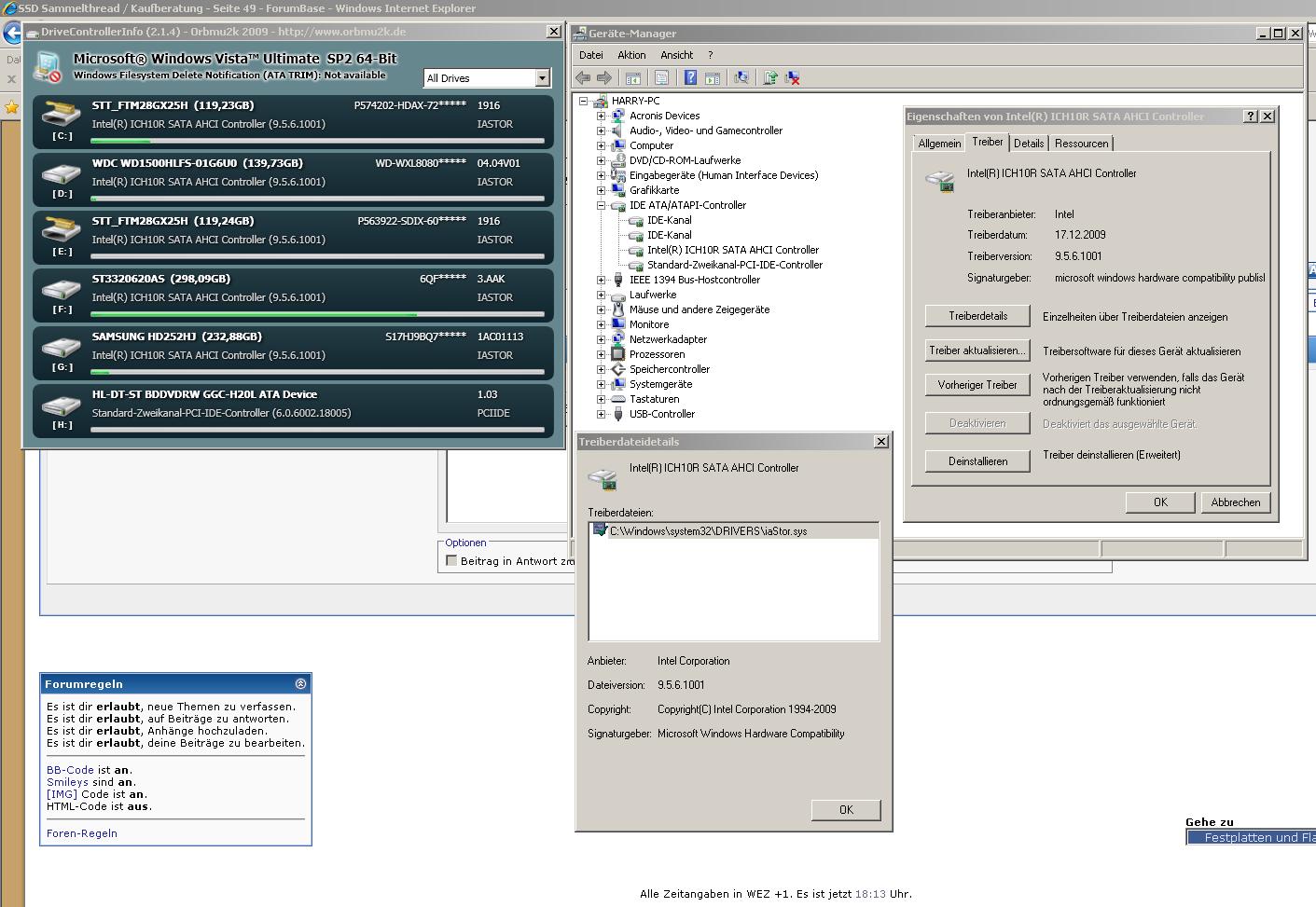Click the Treiberdetails button
Screen dimensions: 1316x907
[x=977, y=316]
